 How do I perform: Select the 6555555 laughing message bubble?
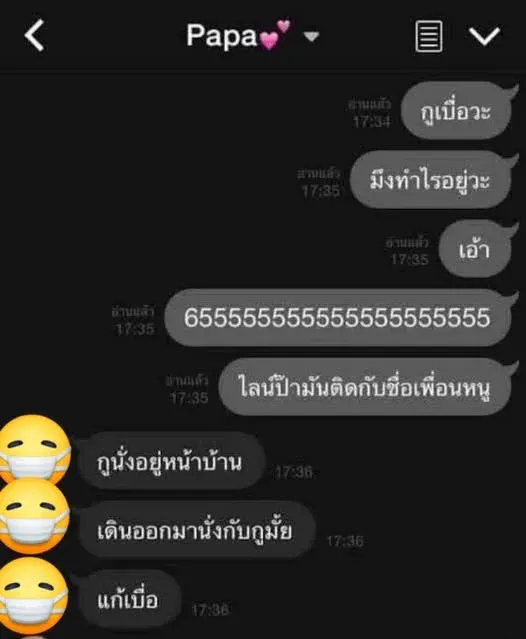pos(338,317)
